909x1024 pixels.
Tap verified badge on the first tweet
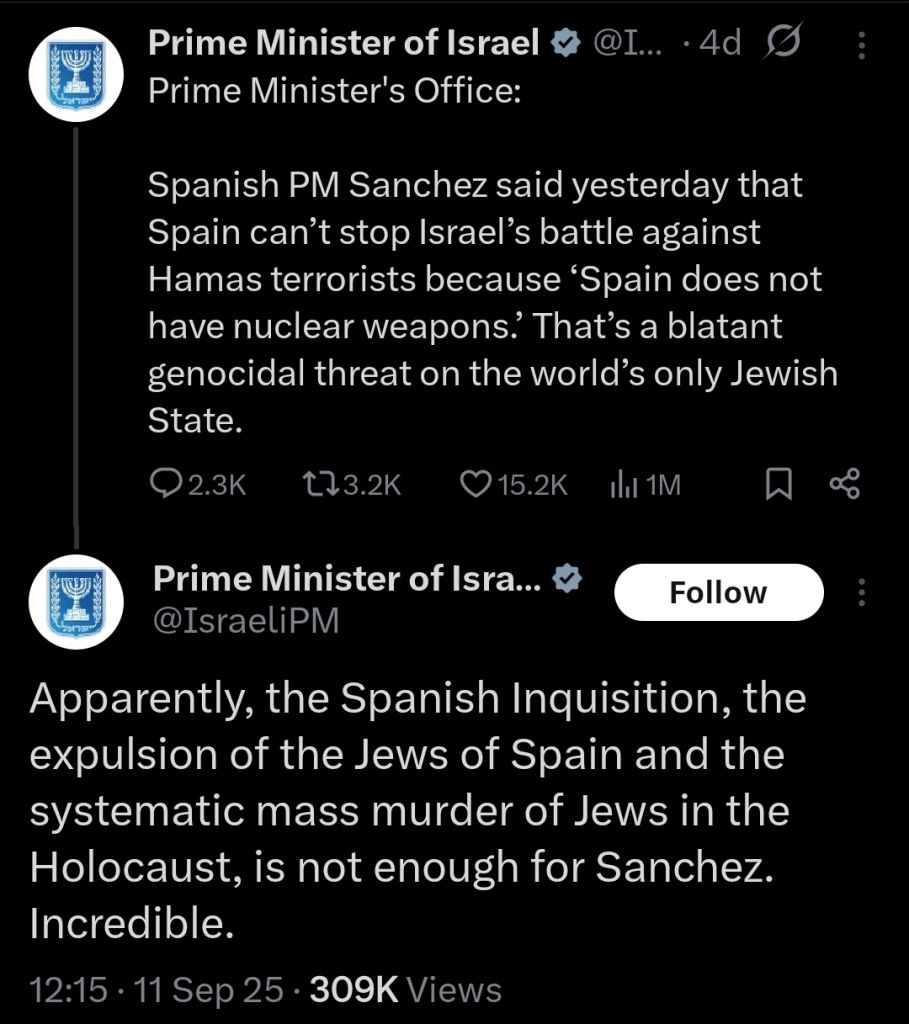click(565, 44)
